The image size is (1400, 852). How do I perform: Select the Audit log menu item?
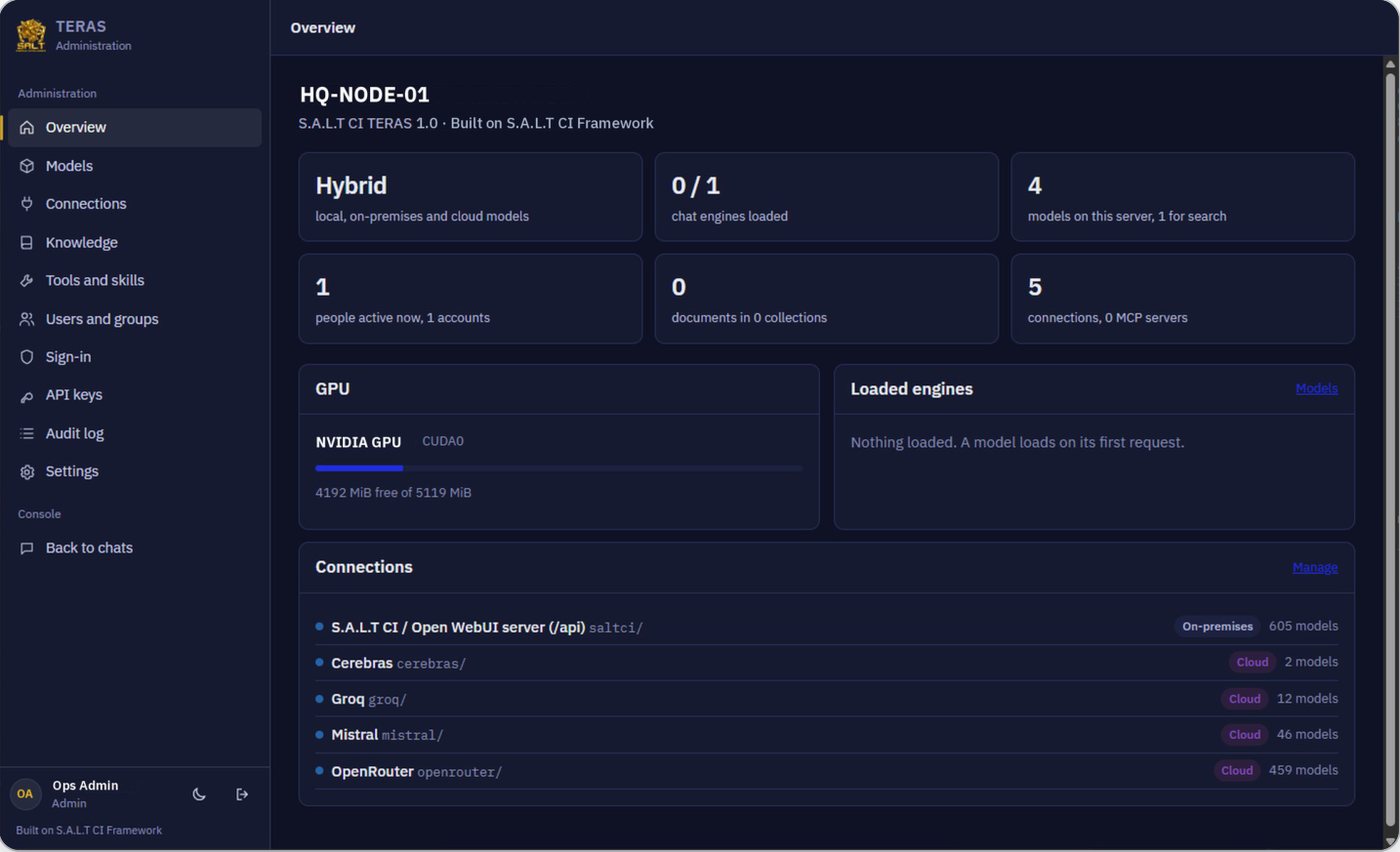135,434
